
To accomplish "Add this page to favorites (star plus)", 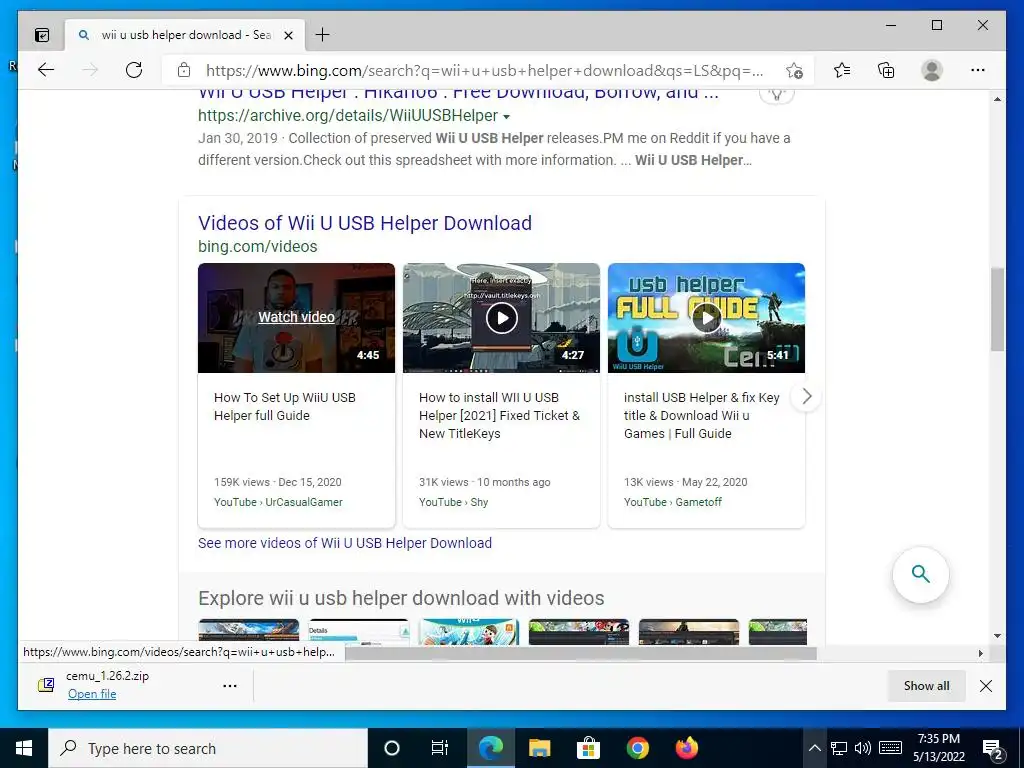I will pyautogui.click(x=794, y=71).
